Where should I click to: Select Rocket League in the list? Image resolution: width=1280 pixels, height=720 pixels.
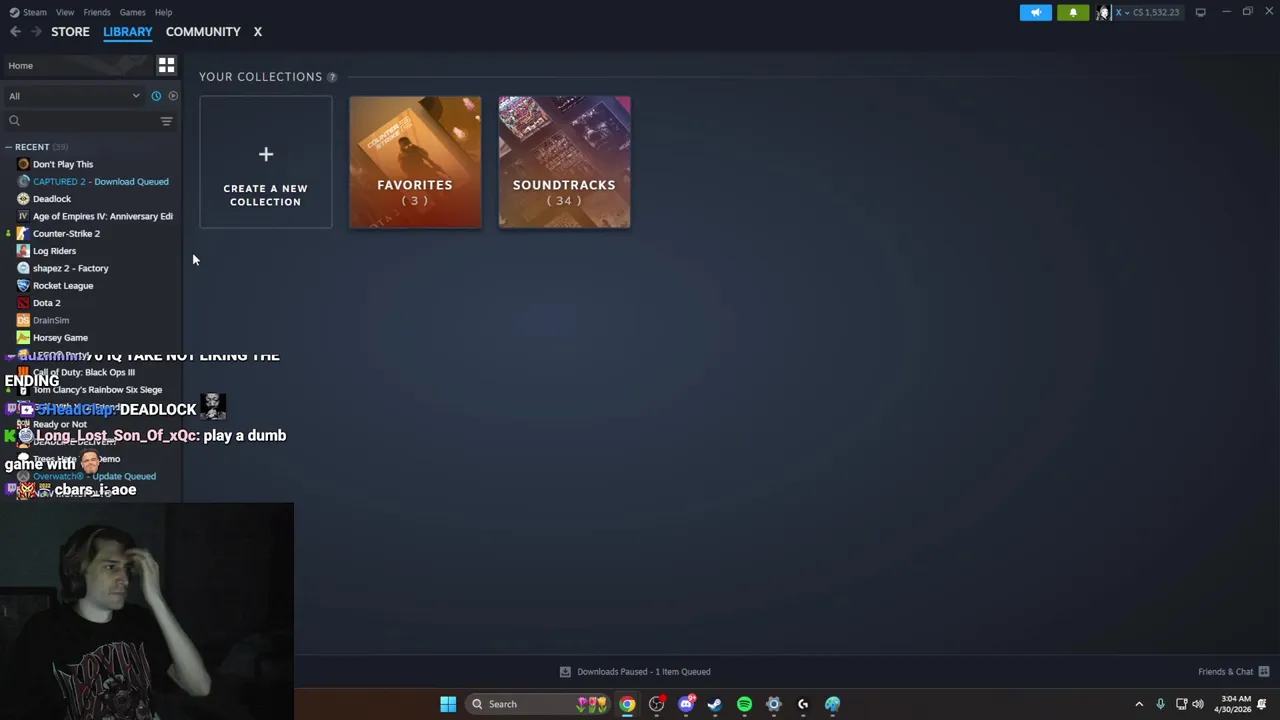(x=63, y=286)
